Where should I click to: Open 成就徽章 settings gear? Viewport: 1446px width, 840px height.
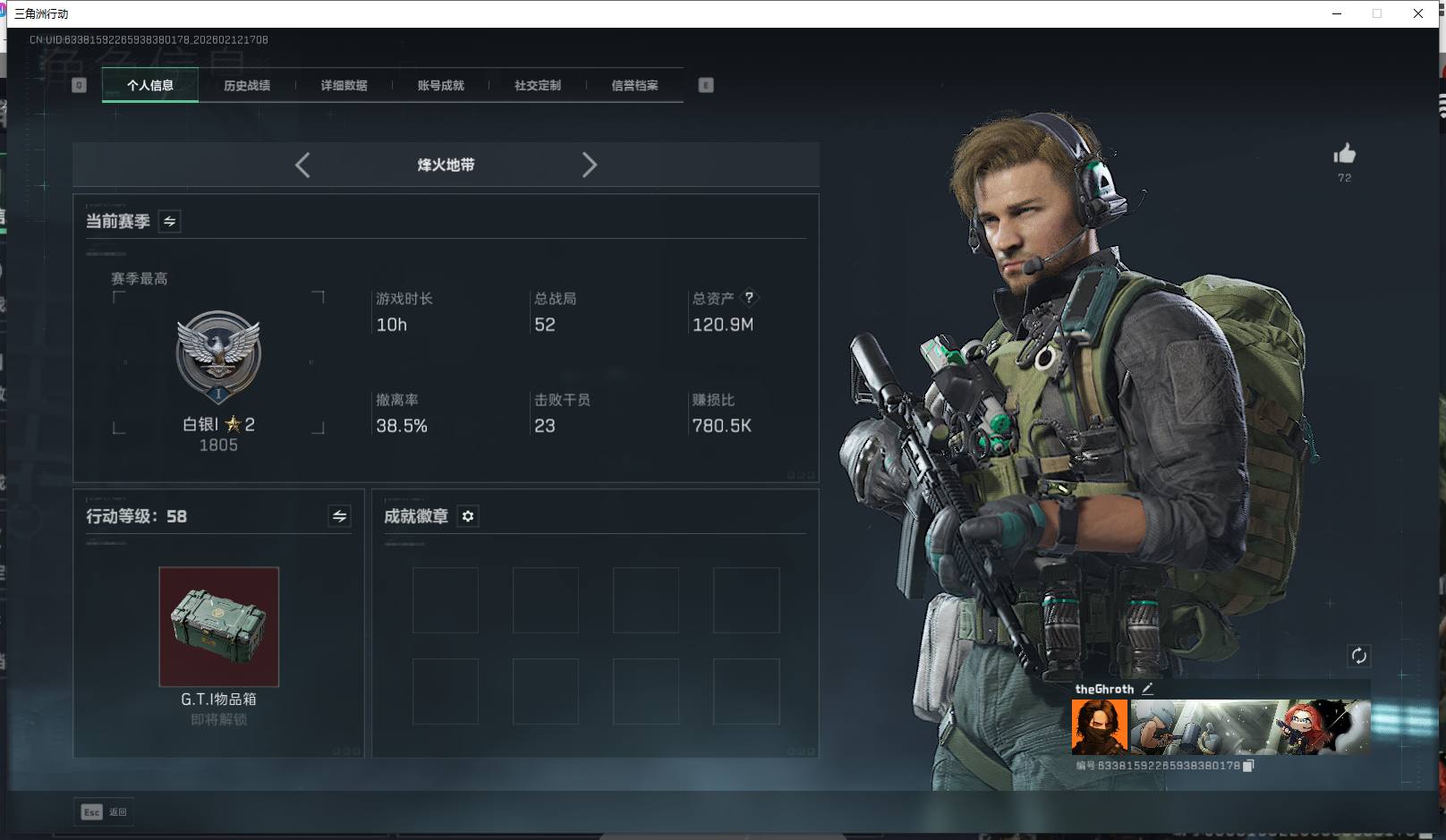tap(468, 516)
